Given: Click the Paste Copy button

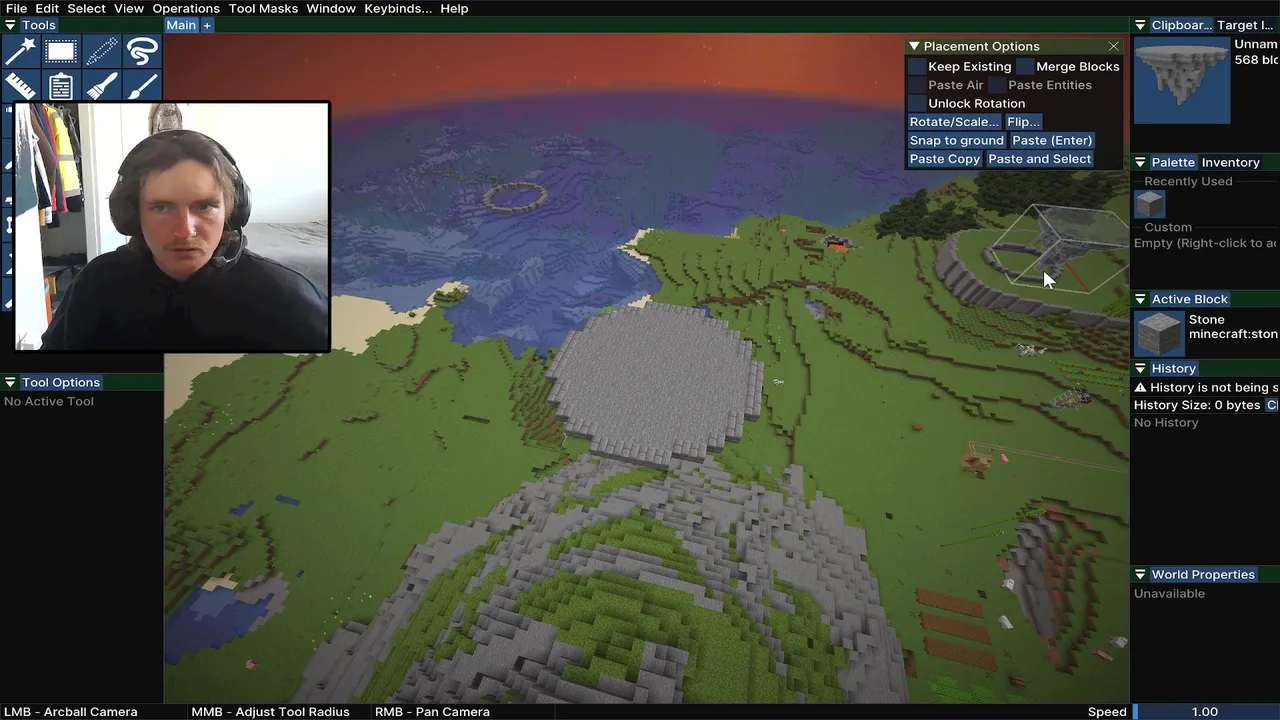Looking at the screenshot, I should tap(945, 159).
